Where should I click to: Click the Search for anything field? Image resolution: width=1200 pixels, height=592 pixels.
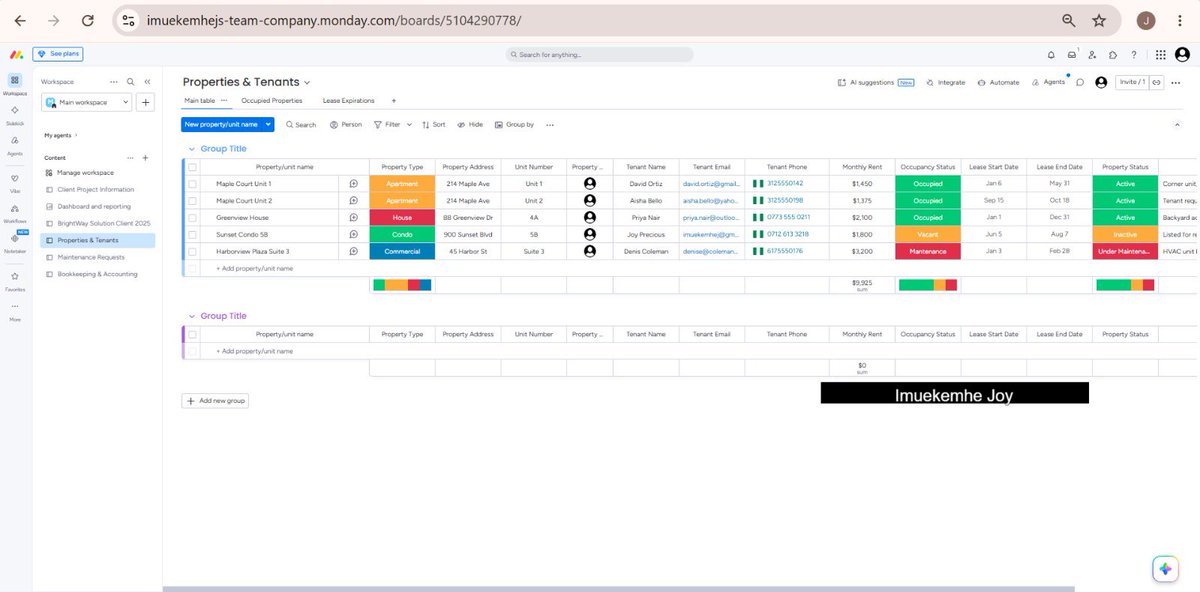click(600, 55)
